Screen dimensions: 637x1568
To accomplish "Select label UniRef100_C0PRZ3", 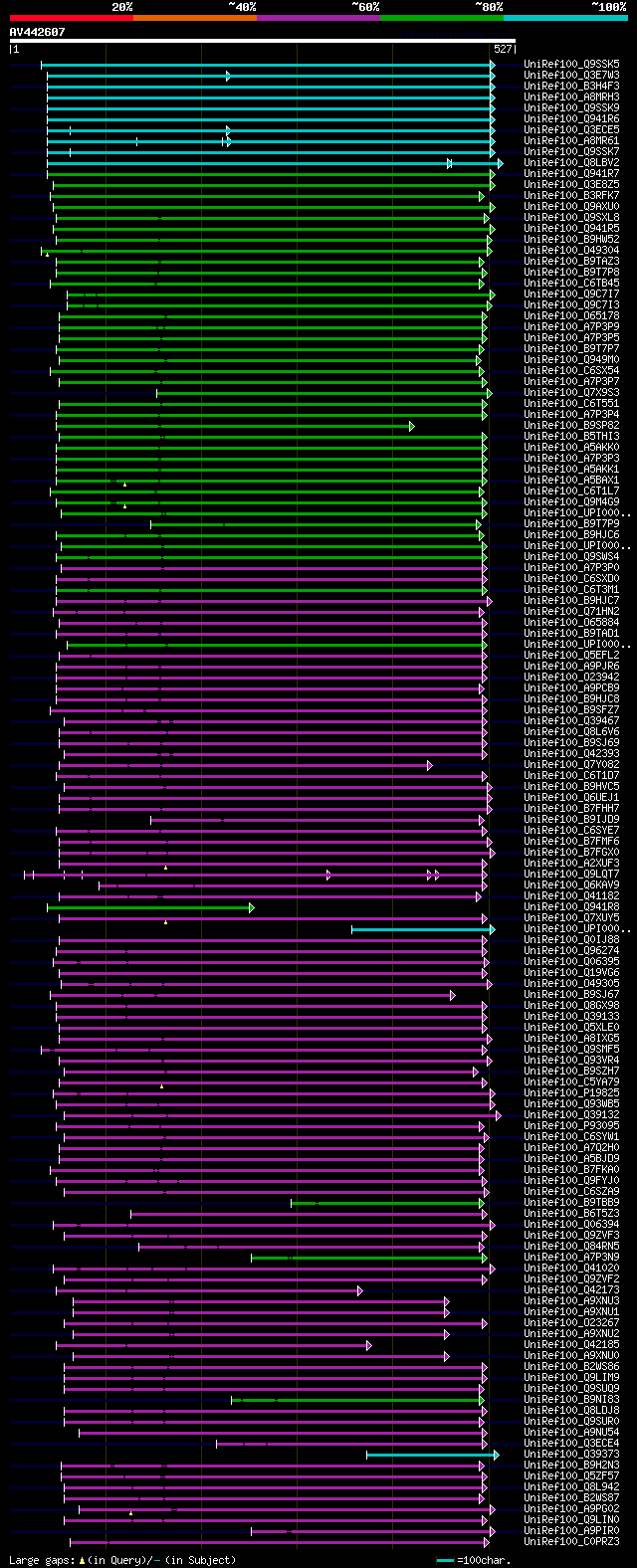I will [572, 1541].
